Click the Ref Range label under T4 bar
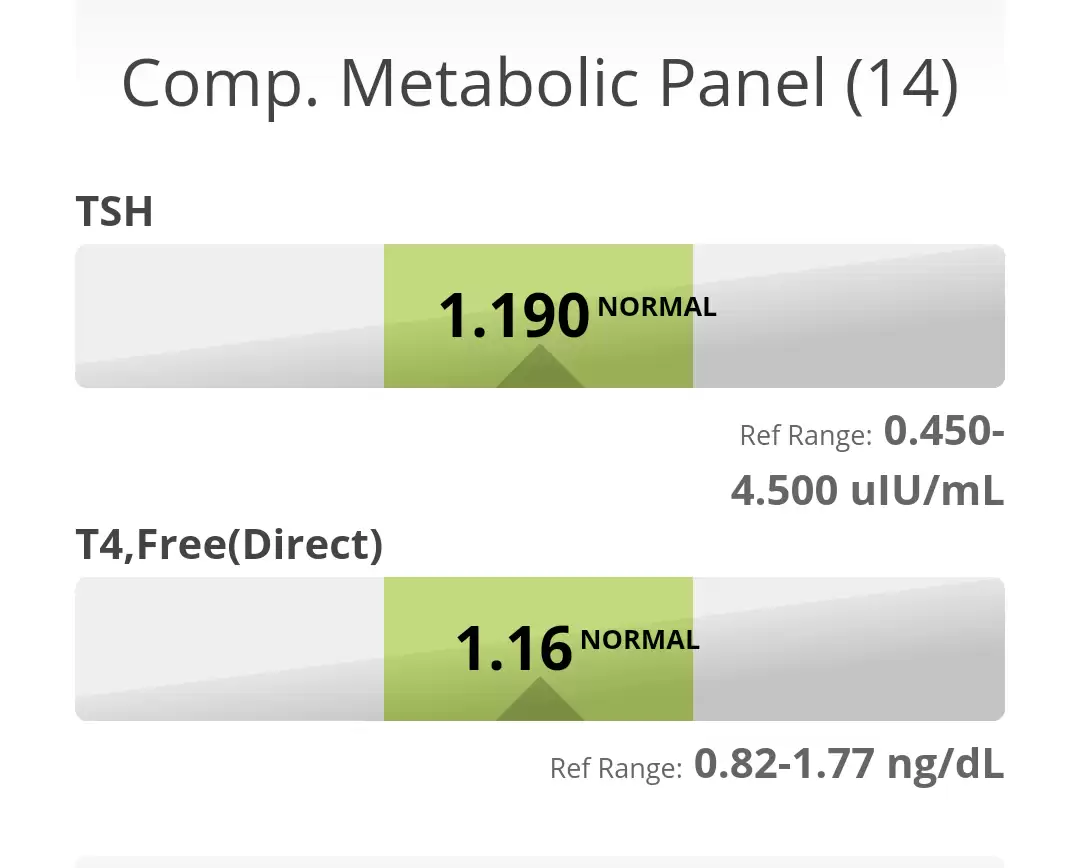Image resolution: width=1080 pixels, height=868 pixels. 616,769
